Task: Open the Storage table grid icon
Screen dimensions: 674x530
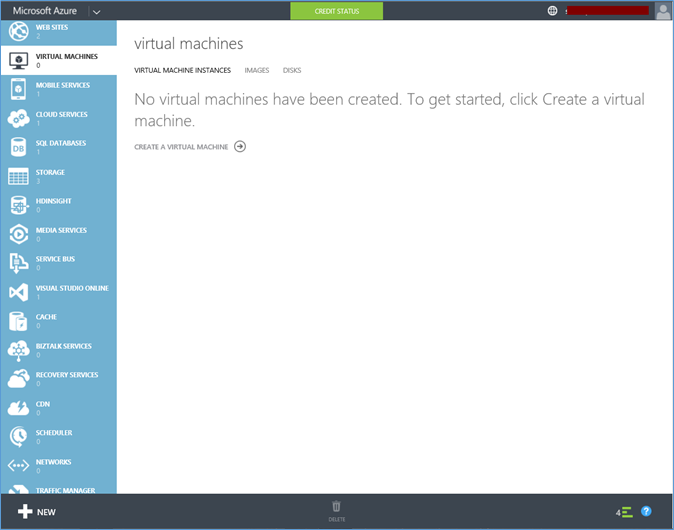Action: [18, 176]
